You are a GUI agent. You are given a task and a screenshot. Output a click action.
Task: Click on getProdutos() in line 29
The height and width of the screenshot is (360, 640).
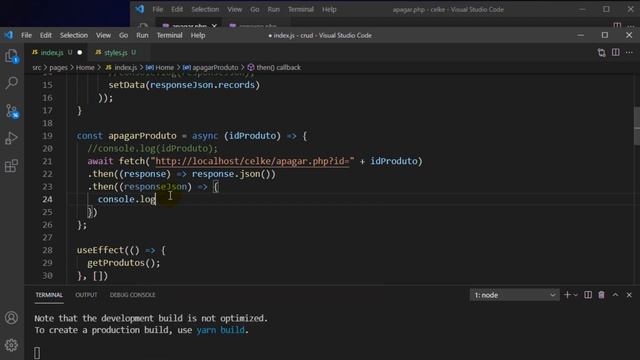(121, 263)
